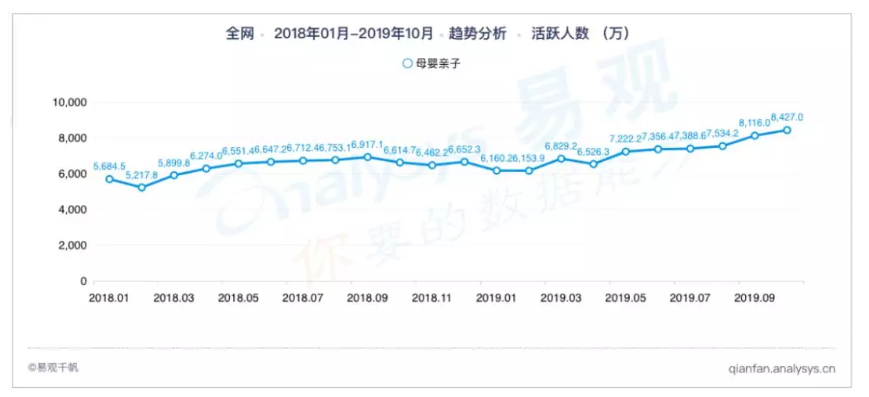
Task: Select the 6,917.1 data point marker
Action: [367, 157]
